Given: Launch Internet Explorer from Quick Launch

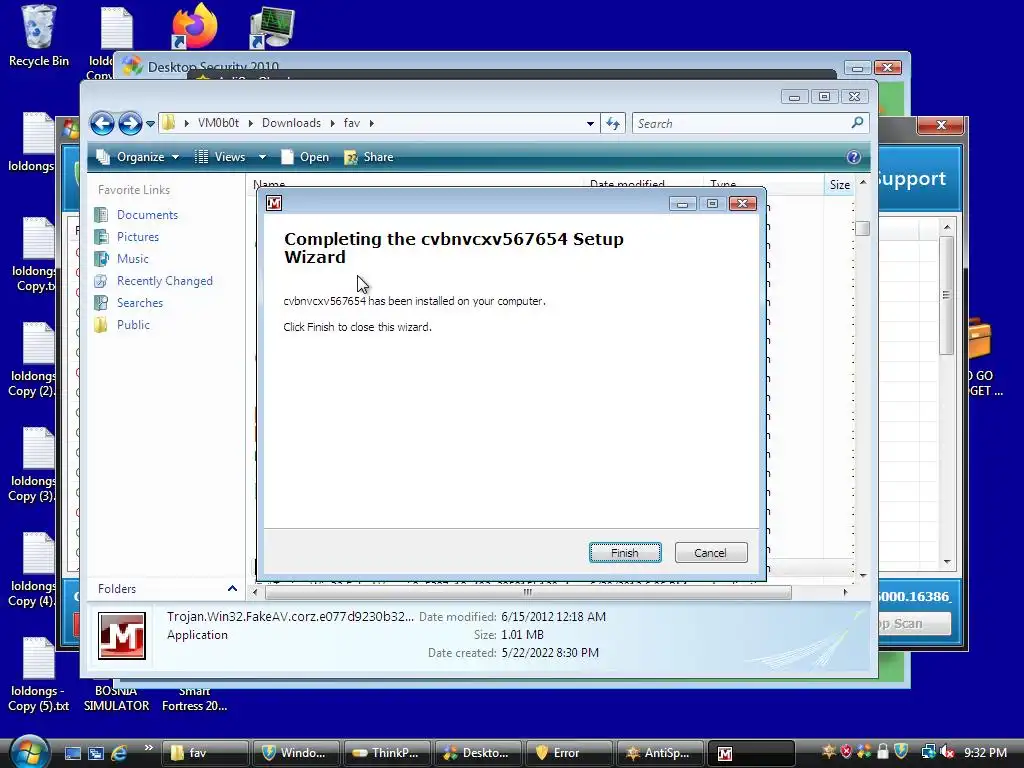Looking at the screenshot, I should [x=120, y=753].
